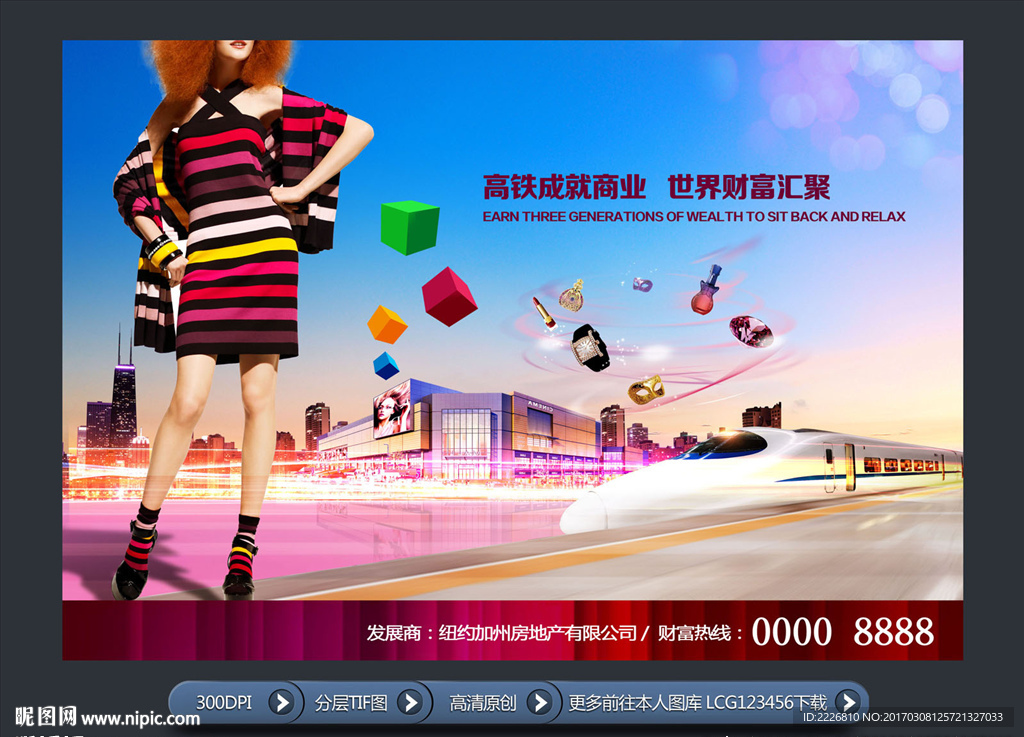1024x737 pixels.
Task: Click the golden masquerade mask
Action: click(x=647, y=390)
